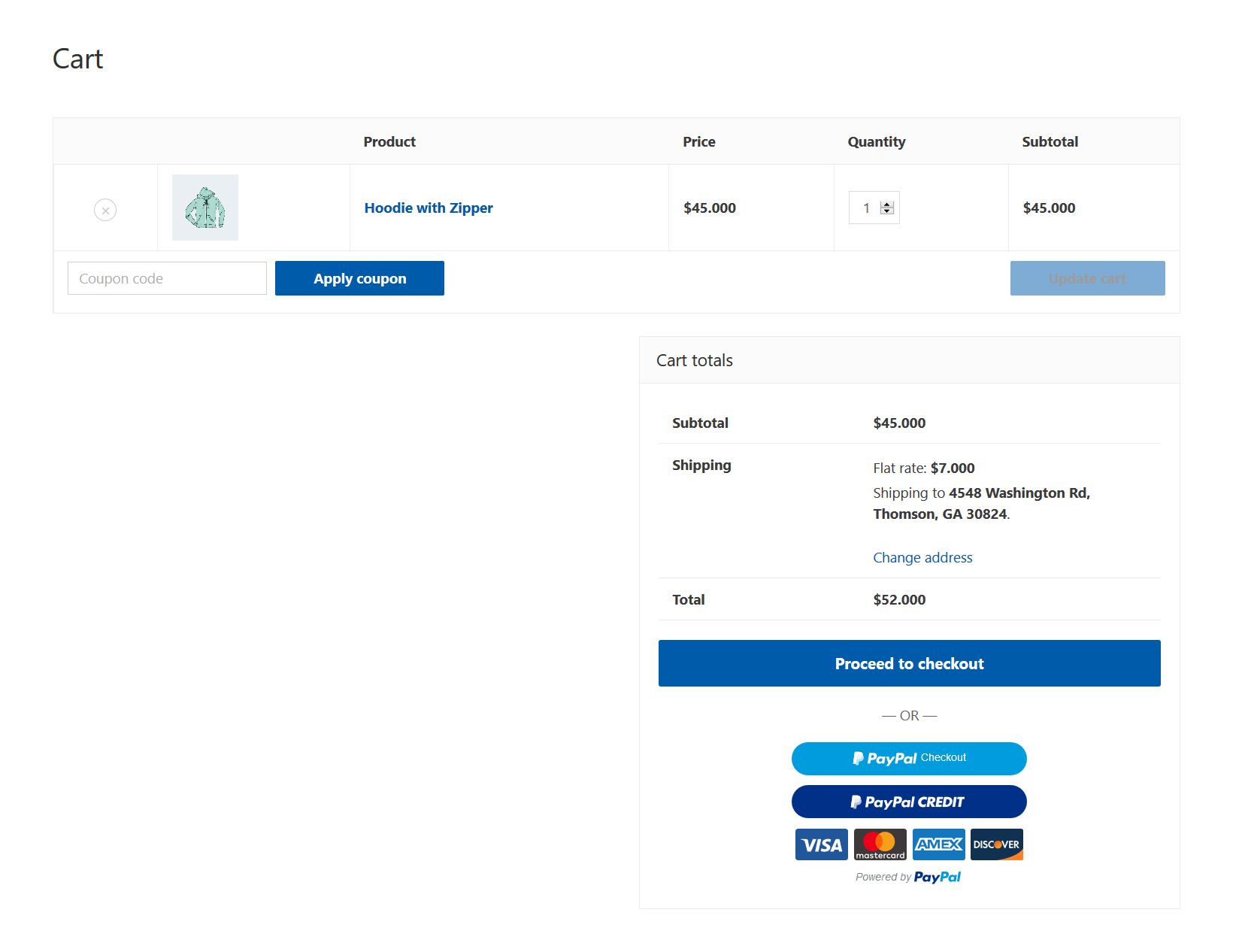Click the Shipping label in Cart totals
The image size is (1242, 952).
[701, 465]
